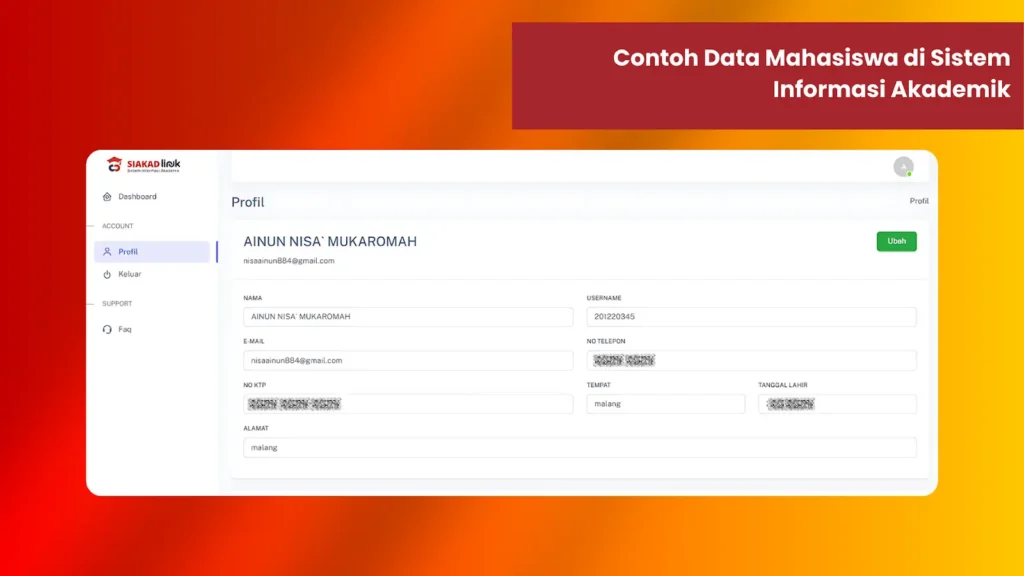This screenshot has width=1024, height=576.
Task: Click the AINUN NISA` MUKAROMAH profile heading
Action: (x=330, y=242)
